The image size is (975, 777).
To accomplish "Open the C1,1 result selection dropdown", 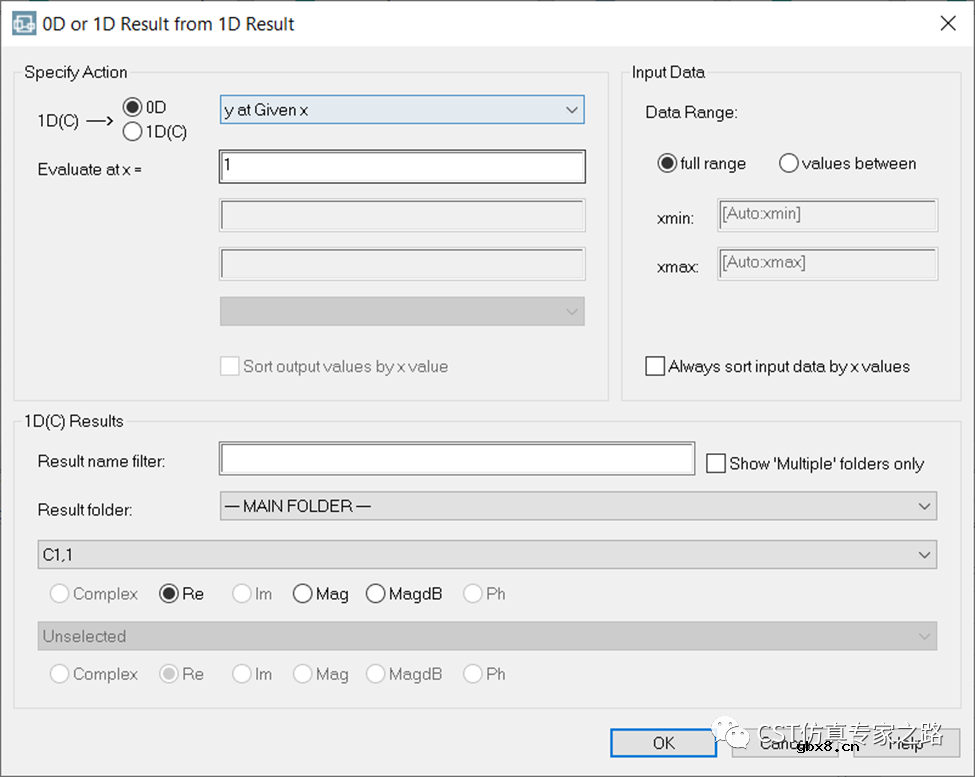I will pyautogui.click(x=488, y=553).
